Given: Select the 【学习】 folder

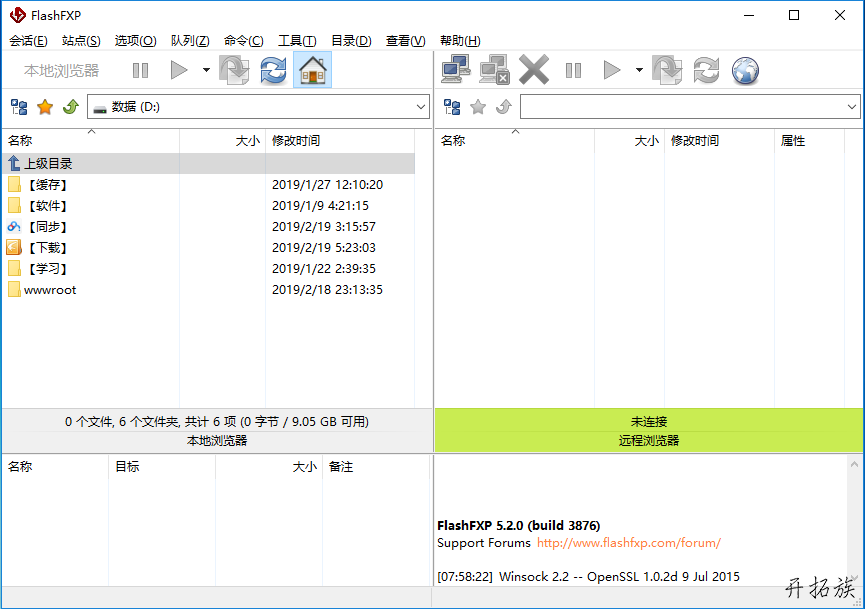Looking at the screenshot, I should click(x=209, y=268).
